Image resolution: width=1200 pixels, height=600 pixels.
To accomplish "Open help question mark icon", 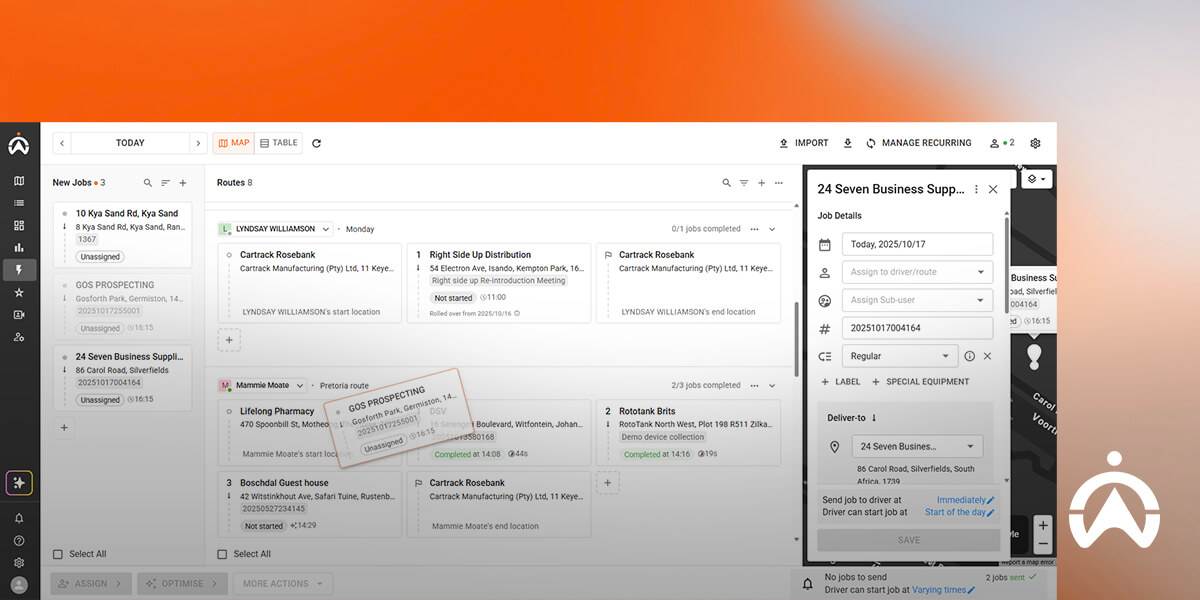I will coord(19,541).
